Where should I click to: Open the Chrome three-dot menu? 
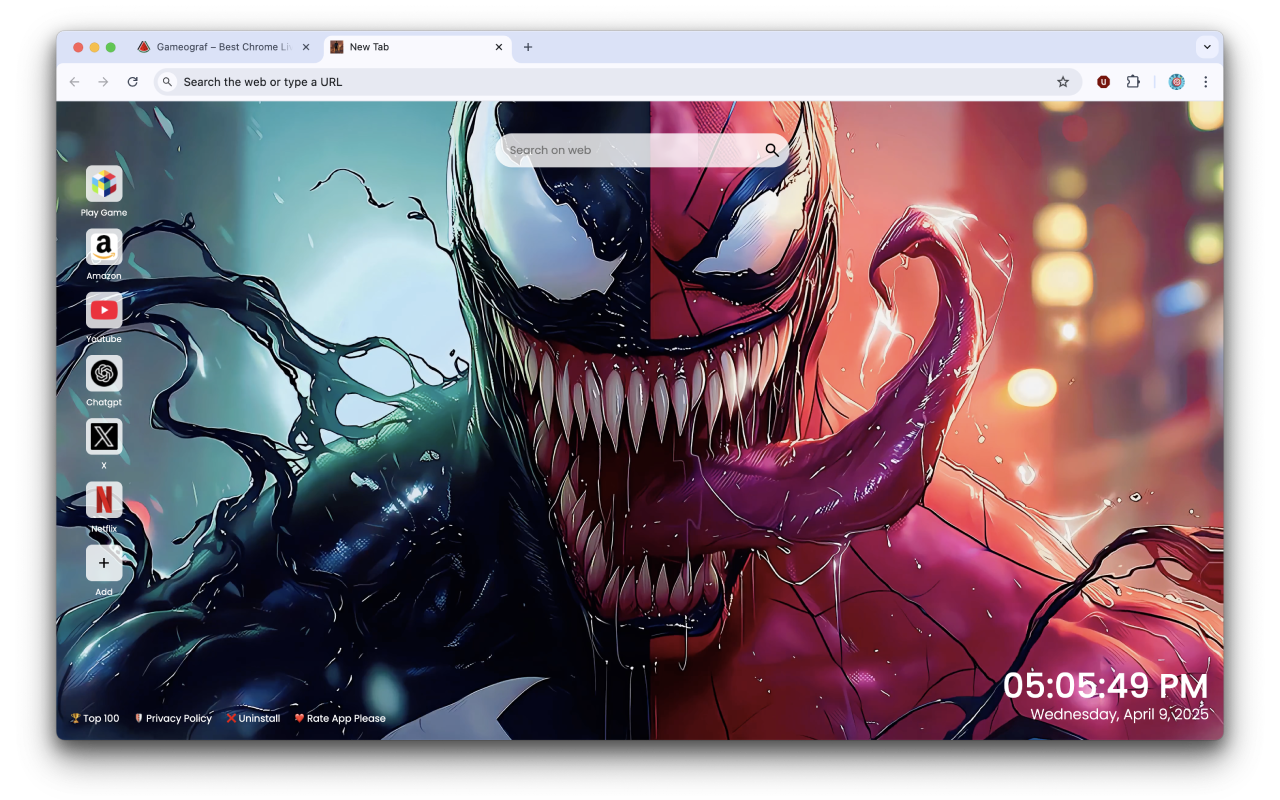pyautogui.click(x=1205, y=81)
